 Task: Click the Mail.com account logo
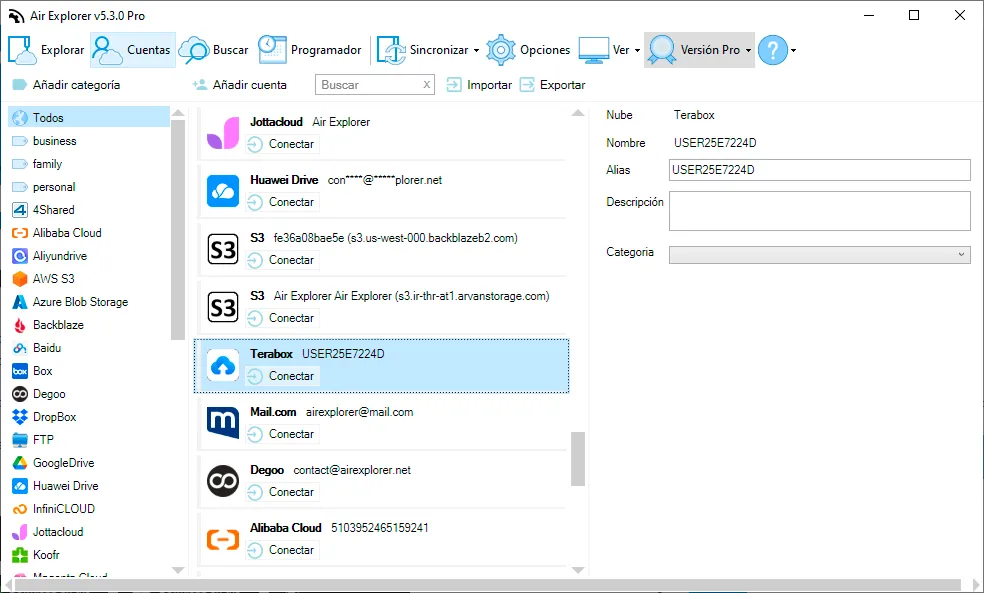click(223, 423)
